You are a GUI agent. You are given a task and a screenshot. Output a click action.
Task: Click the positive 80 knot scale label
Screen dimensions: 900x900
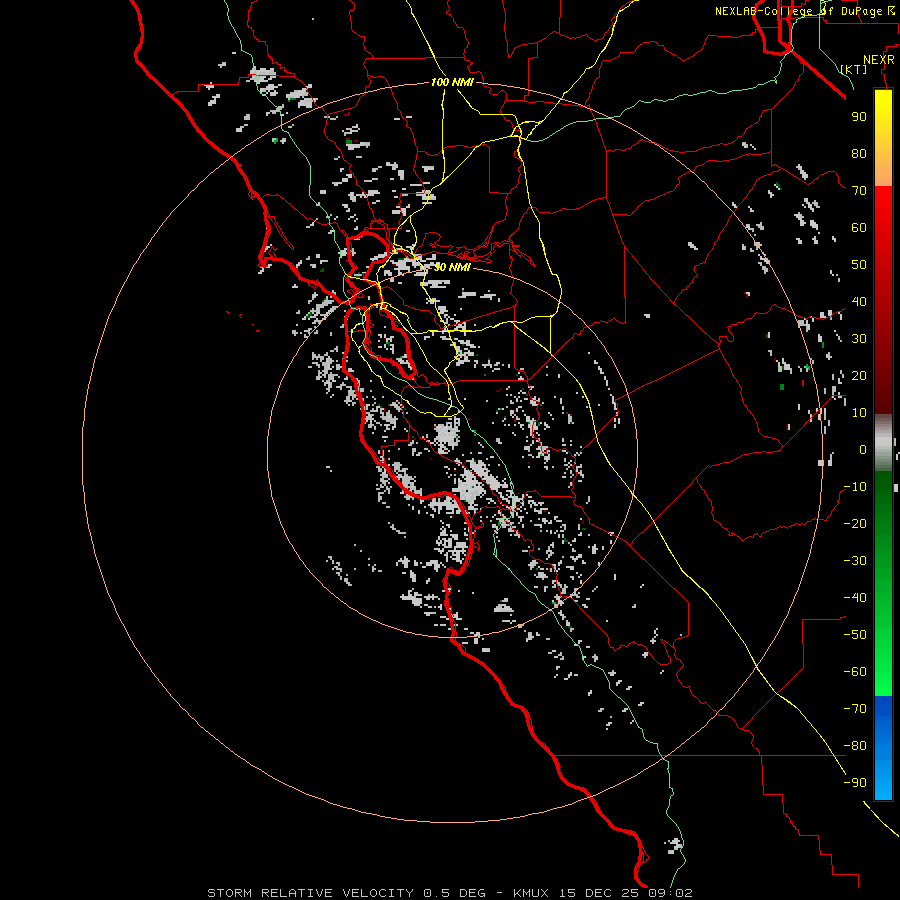tap(859, 154)
